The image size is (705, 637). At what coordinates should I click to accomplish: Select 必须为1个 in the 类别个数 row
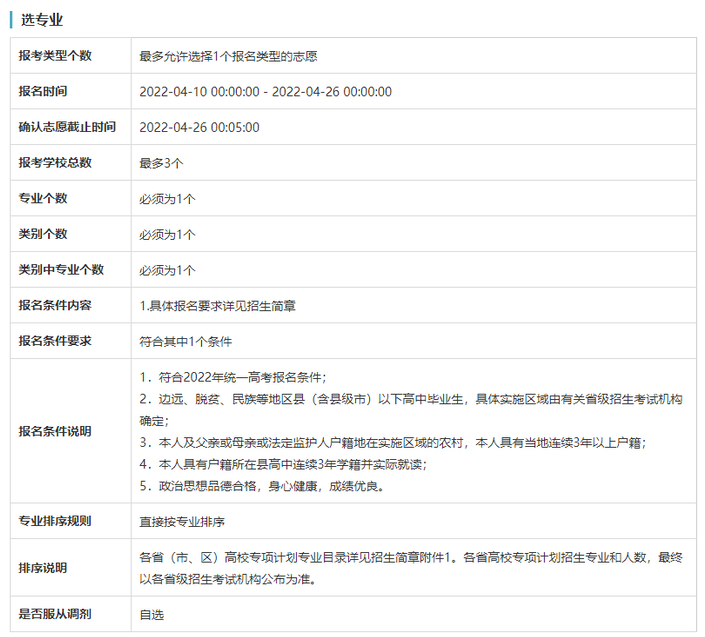167,234
